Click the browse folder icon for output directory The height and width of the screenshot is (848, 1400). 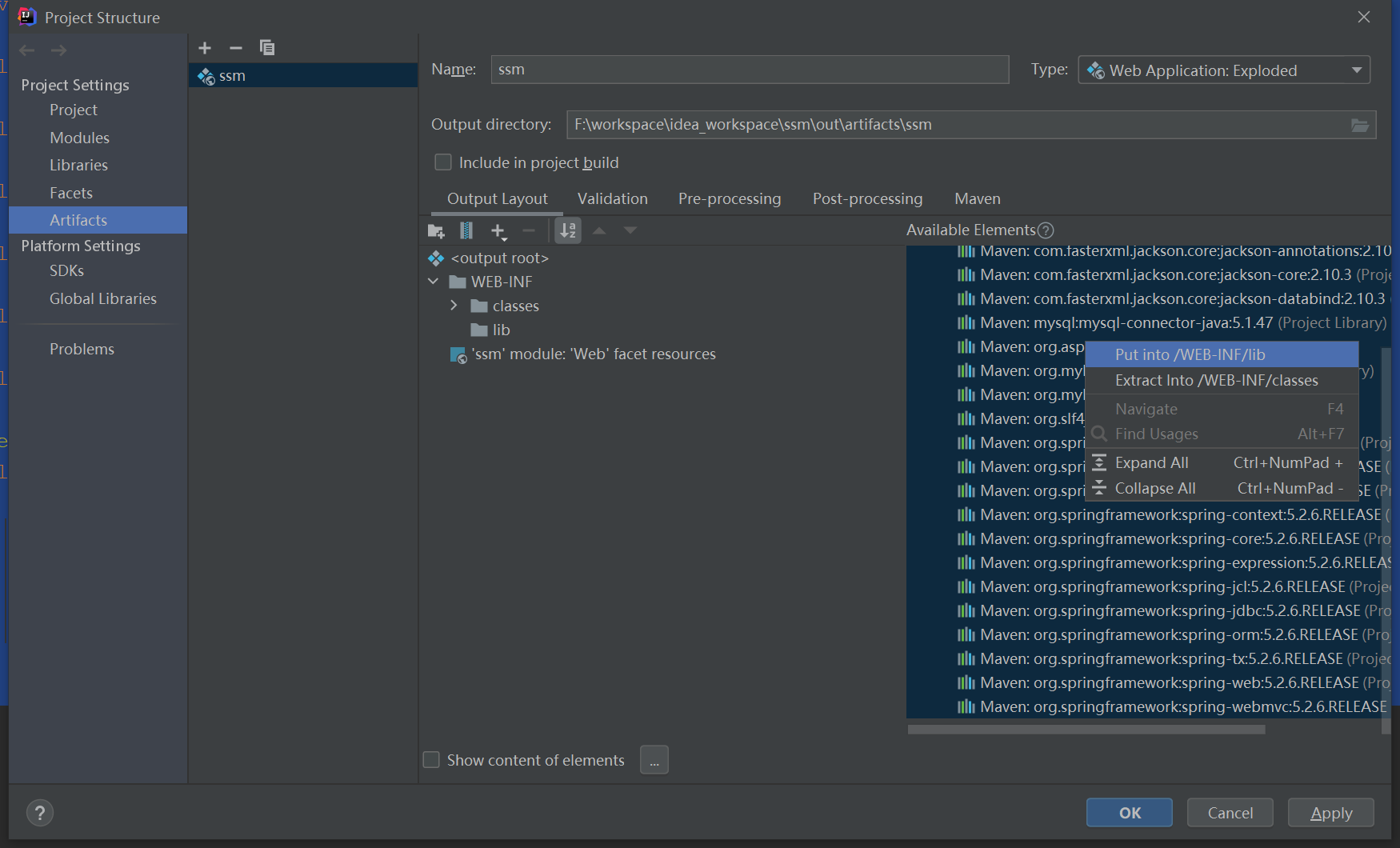1360,125
